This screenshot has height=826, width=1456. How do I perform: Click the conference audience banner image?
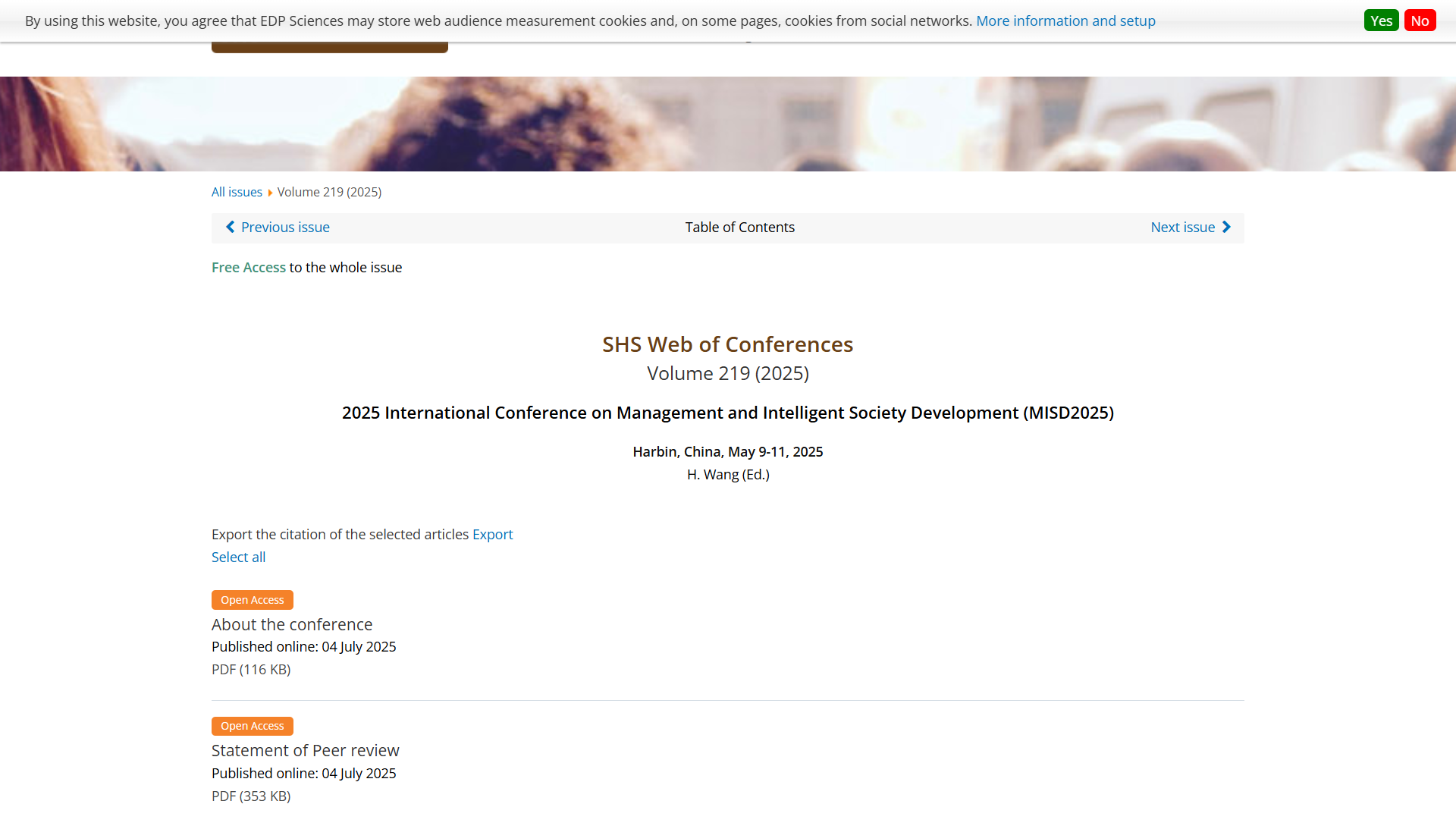pyautogui.click(x=728, y=124)
